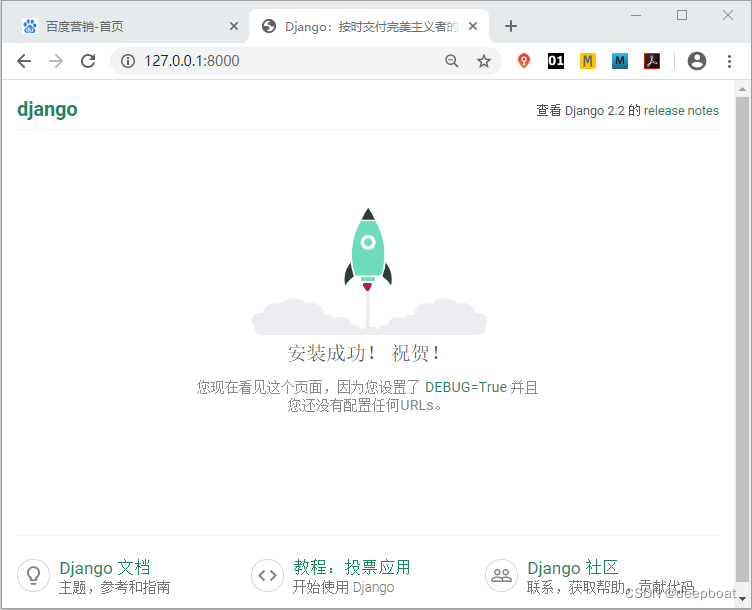Open the Django 社区 link
Screen dimensions: 752x610
573,568
